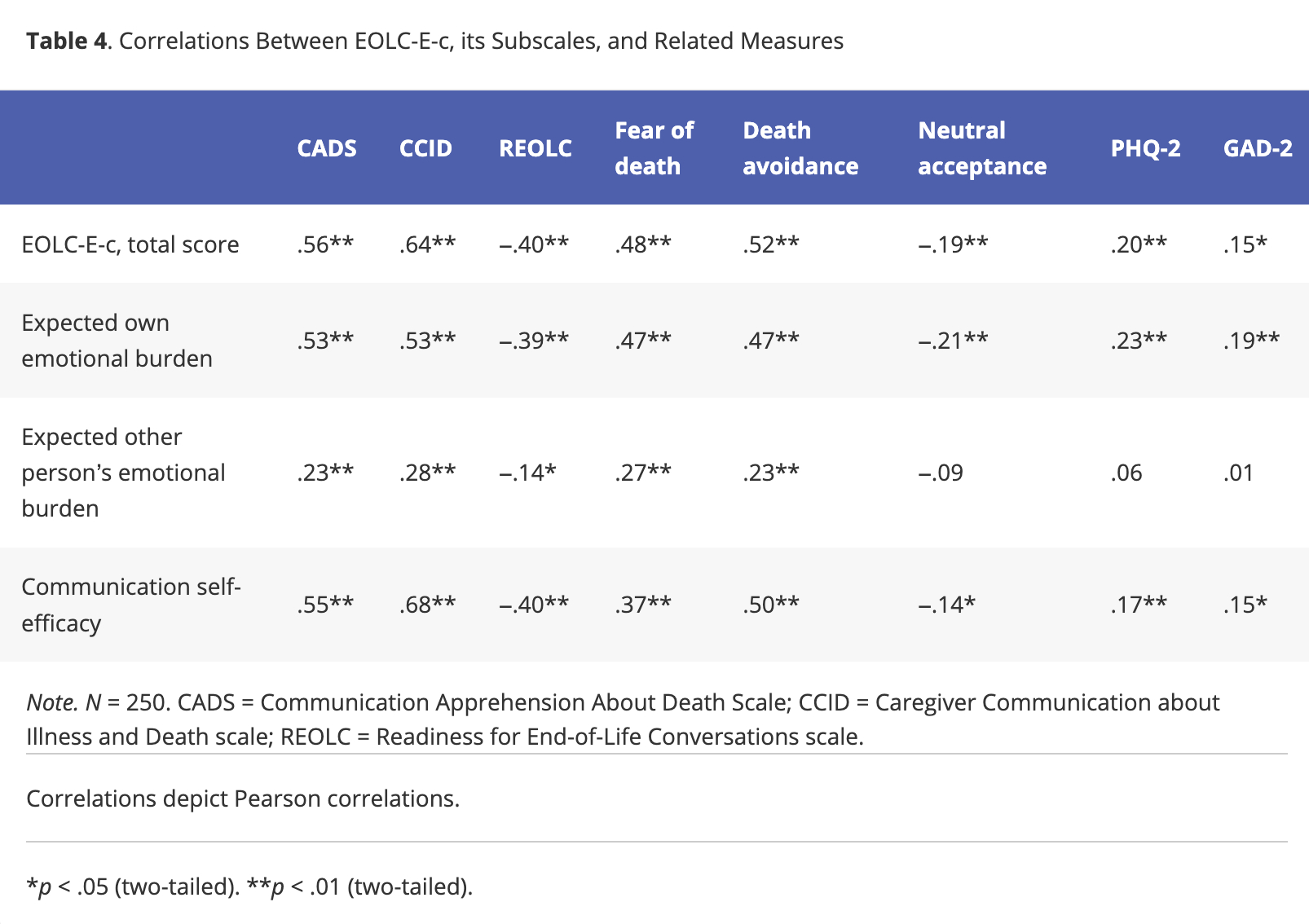Screen dimensions: 1309x924
Task: Click the PHQ-2 column header
Action: pos(1145,148)
